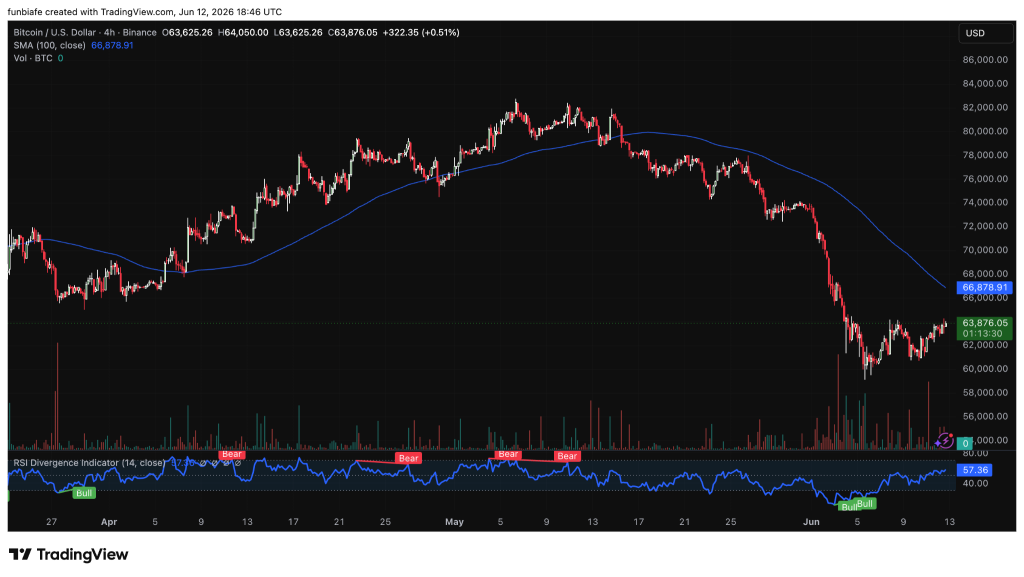Click the change value +322.35 (+0.51%)
Image resolution: width=1024 pixels, height=577 pixels.
(x=421, y=33)
